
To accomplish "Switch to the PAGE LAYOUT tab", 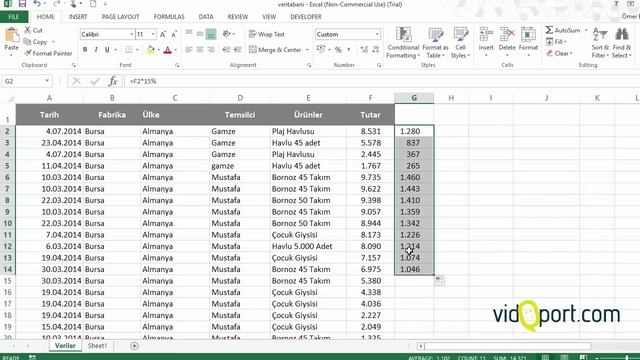I will [x=120, y=17].
